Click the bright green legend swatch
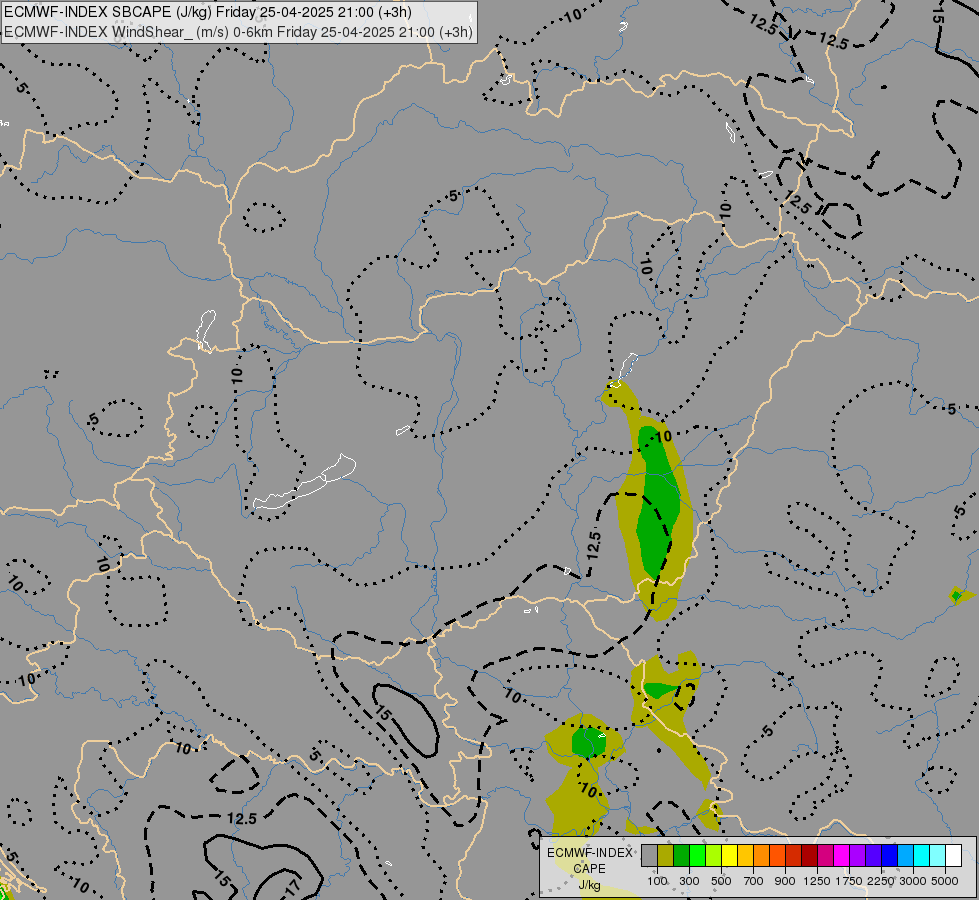Viewport: 979px width, 900px height. tap(697, 856)
